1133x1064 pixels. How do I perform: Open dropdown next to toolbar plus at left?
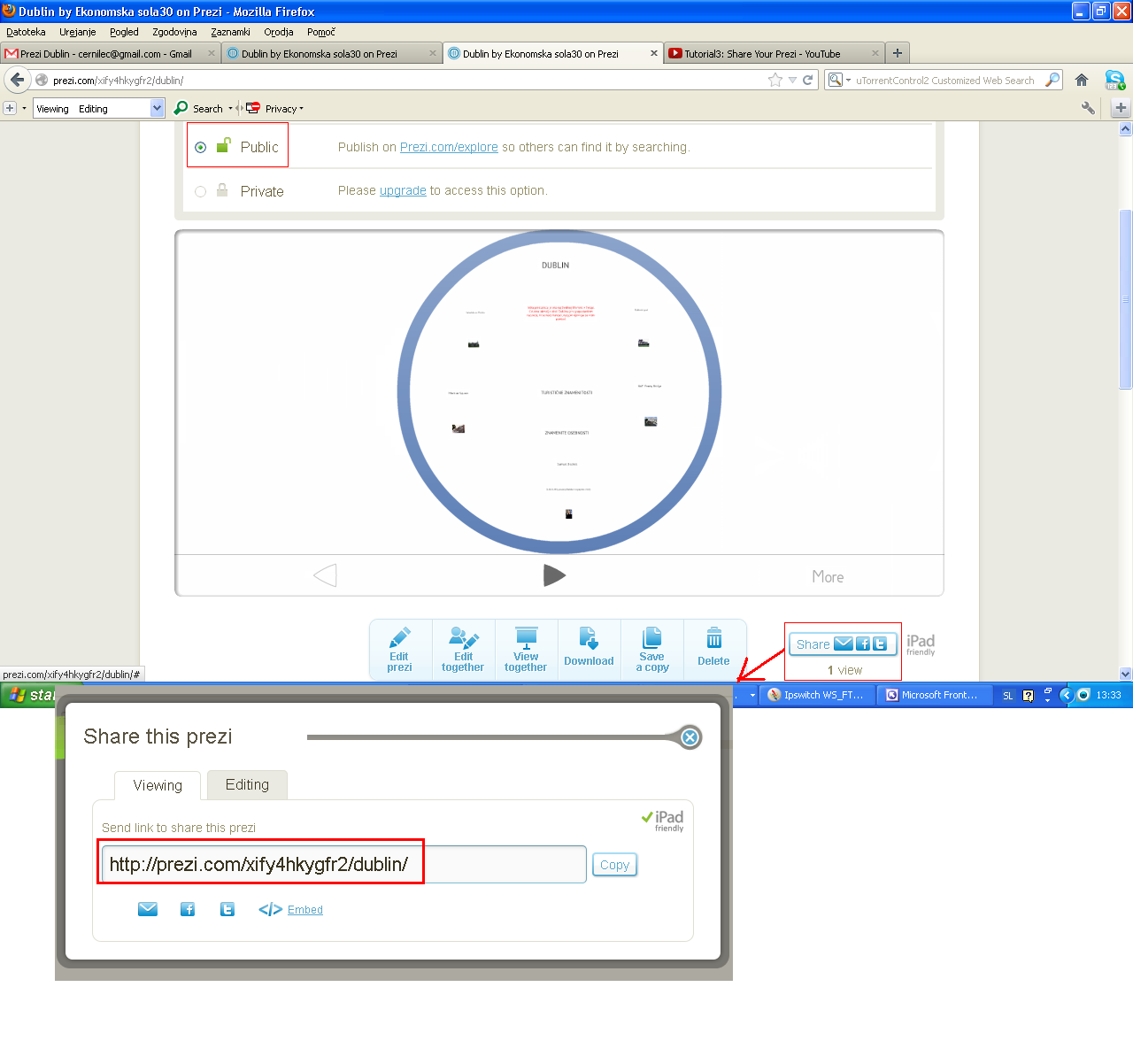click(x=24, y=109)
